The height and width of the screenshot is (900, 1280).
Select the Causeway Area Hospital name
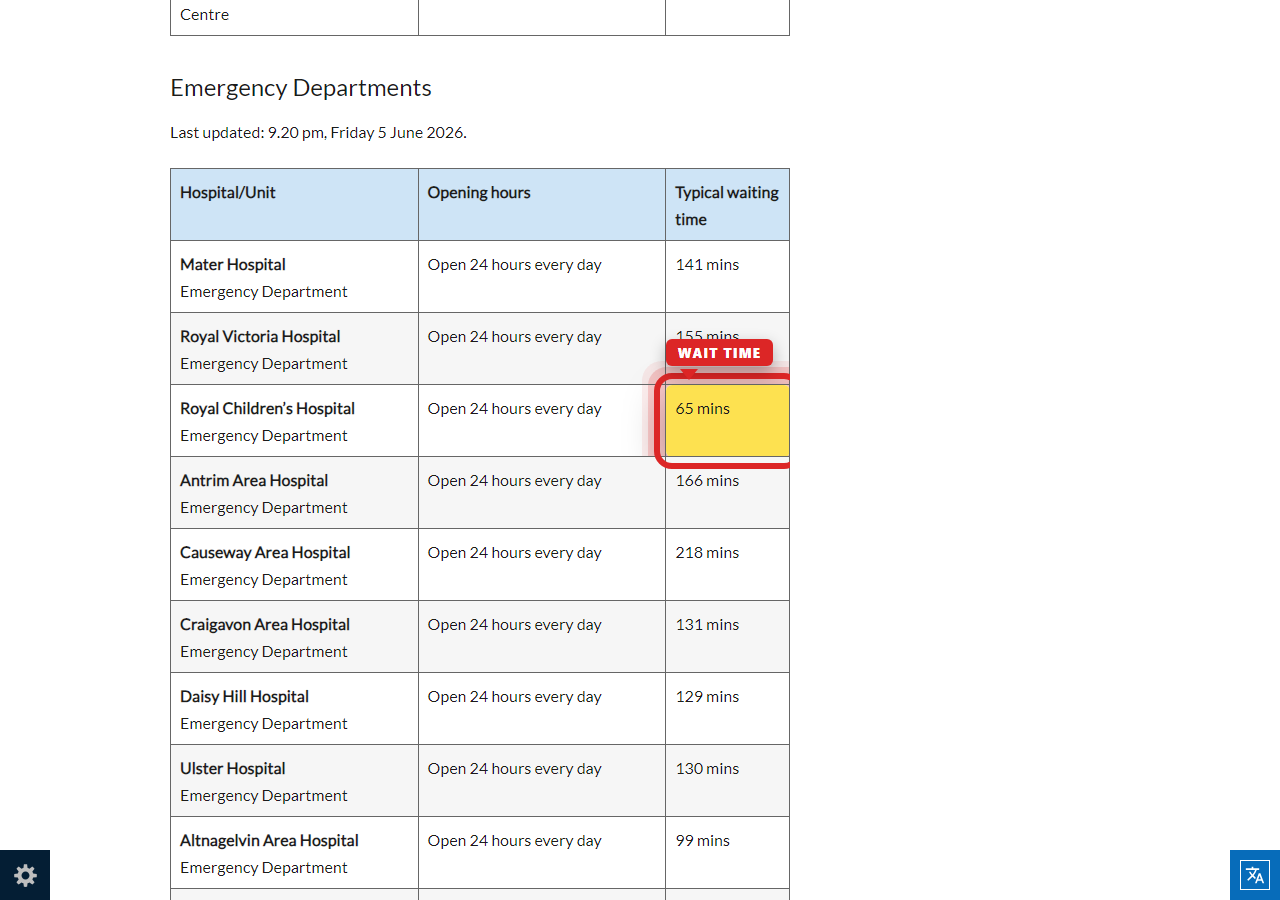(265, 552)
